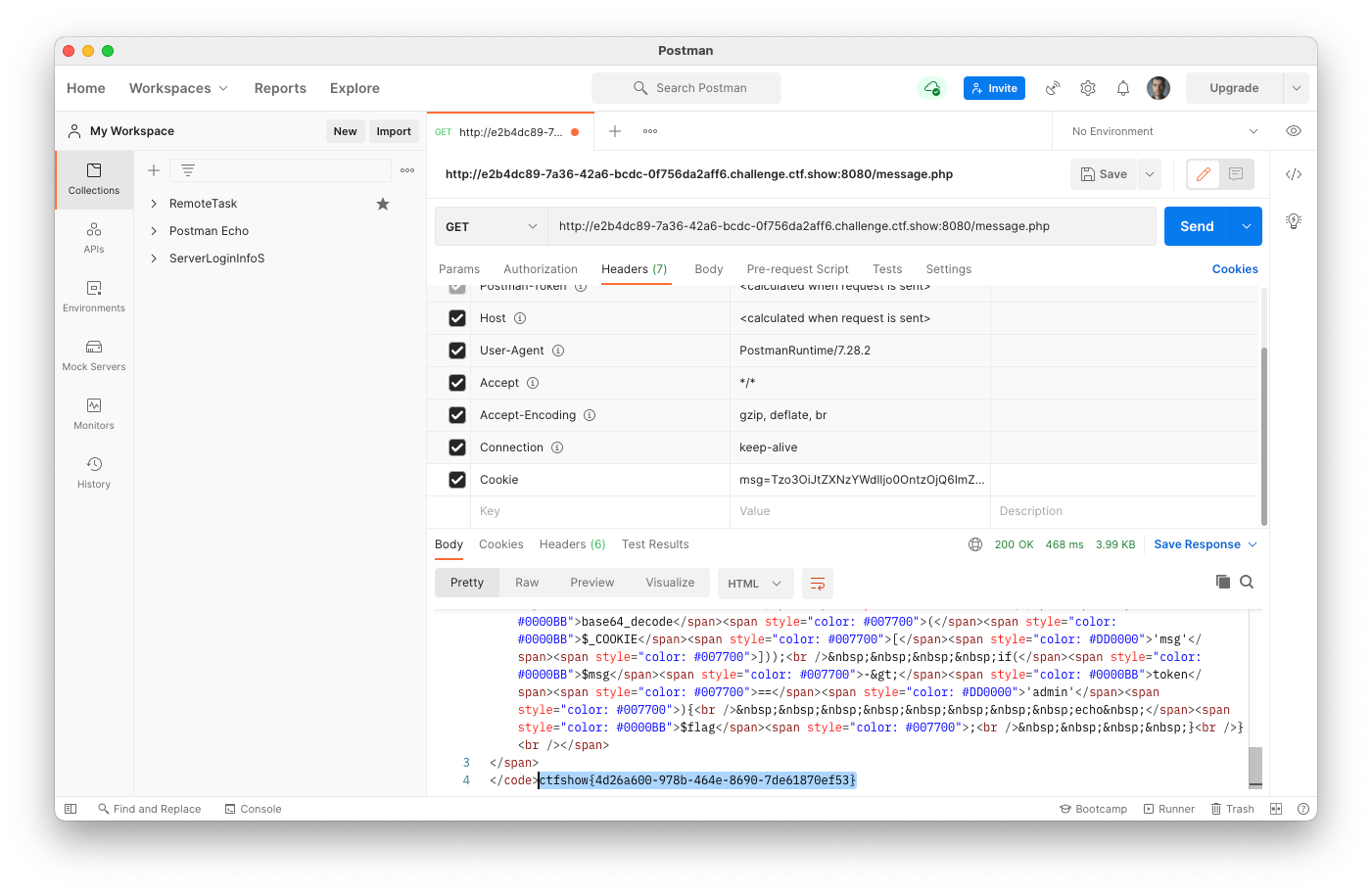
Task: Disable the Accept-Encoding header checkbox
Action: point(456,414)
